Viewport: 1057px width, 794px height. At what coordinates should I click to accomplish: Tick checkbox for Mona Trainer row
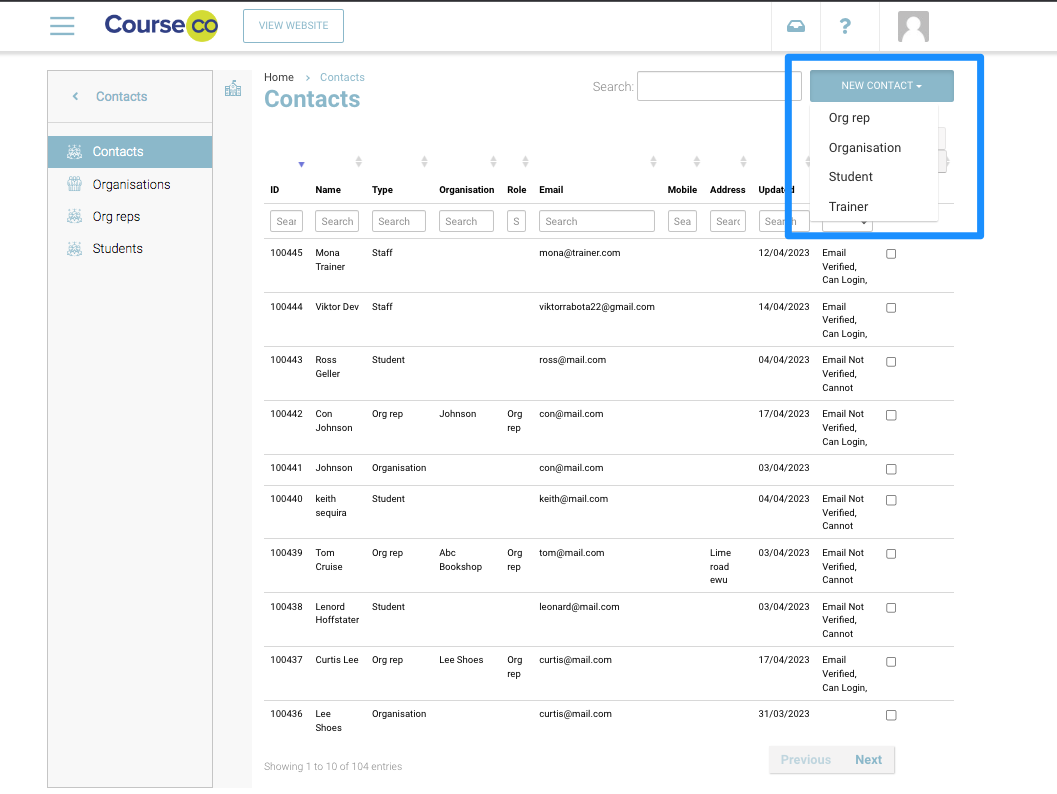(x=891, y=254)
